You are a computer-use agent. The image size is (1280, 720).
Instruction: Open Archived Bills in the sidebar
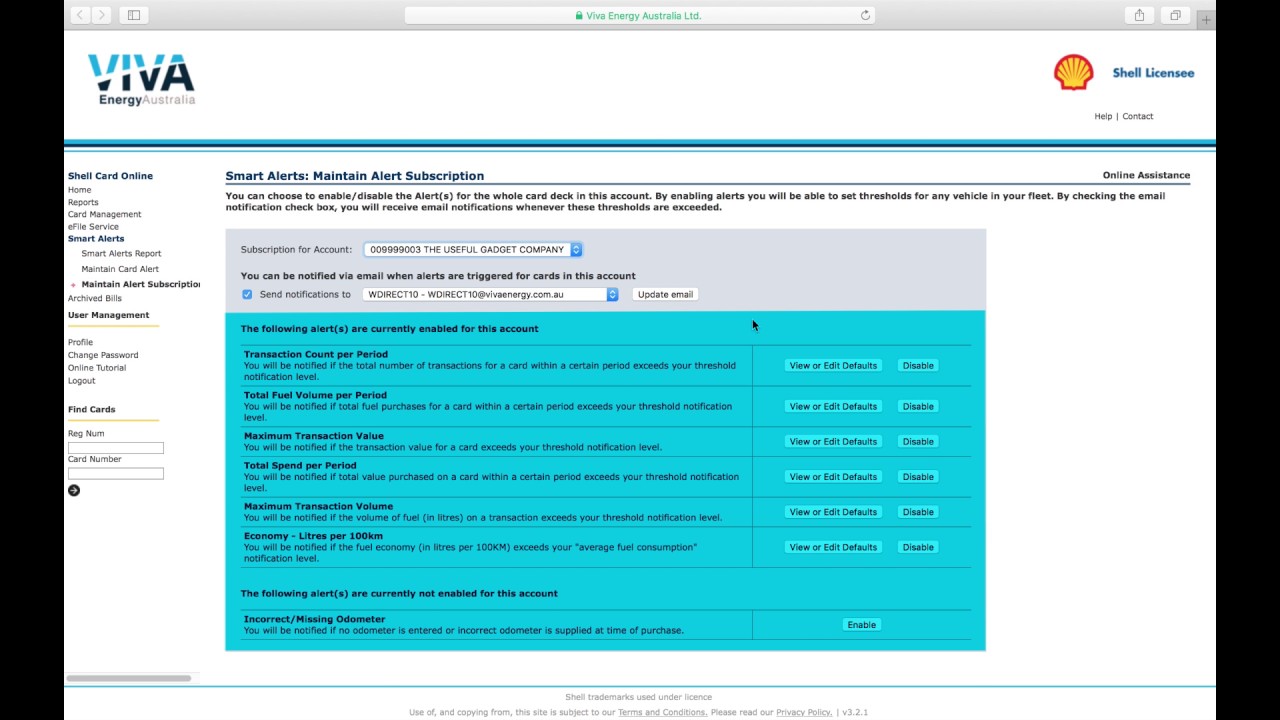95,298
